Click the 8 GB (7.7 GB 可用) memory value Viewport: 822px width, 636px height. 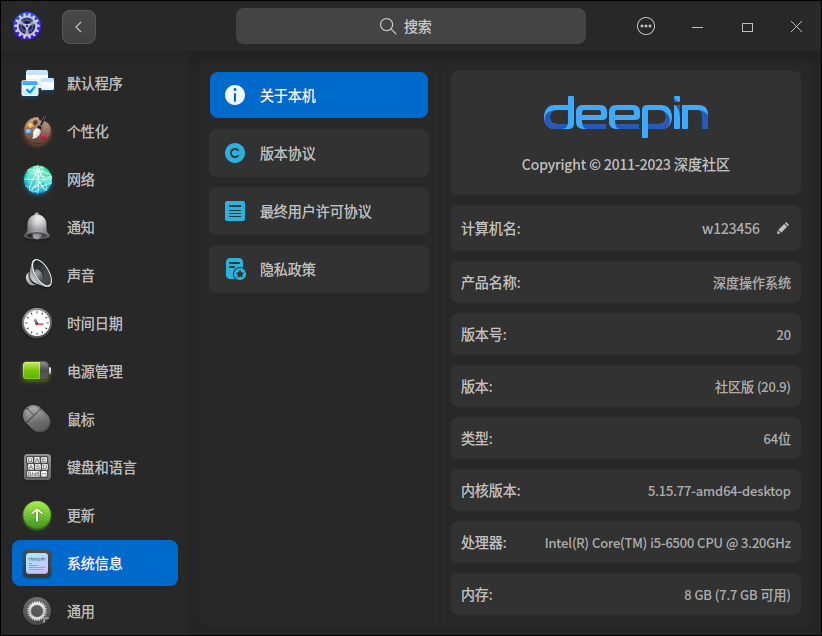[x=737, y=595]
